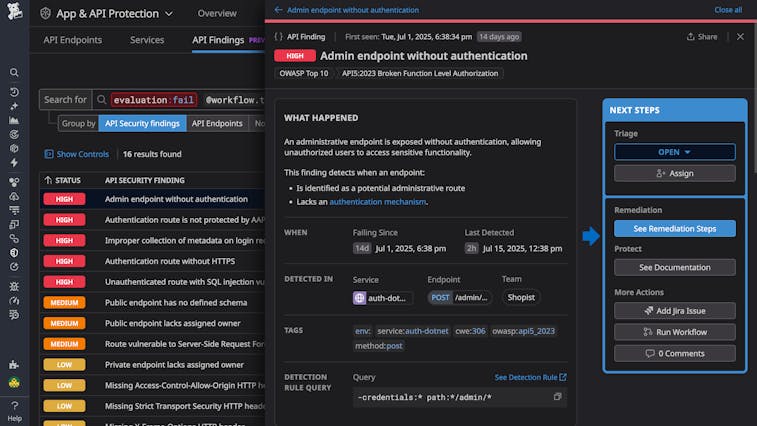This screenshot has height=426, width=757.
Task: Copy the detection rule query
Action: point(557,397)
